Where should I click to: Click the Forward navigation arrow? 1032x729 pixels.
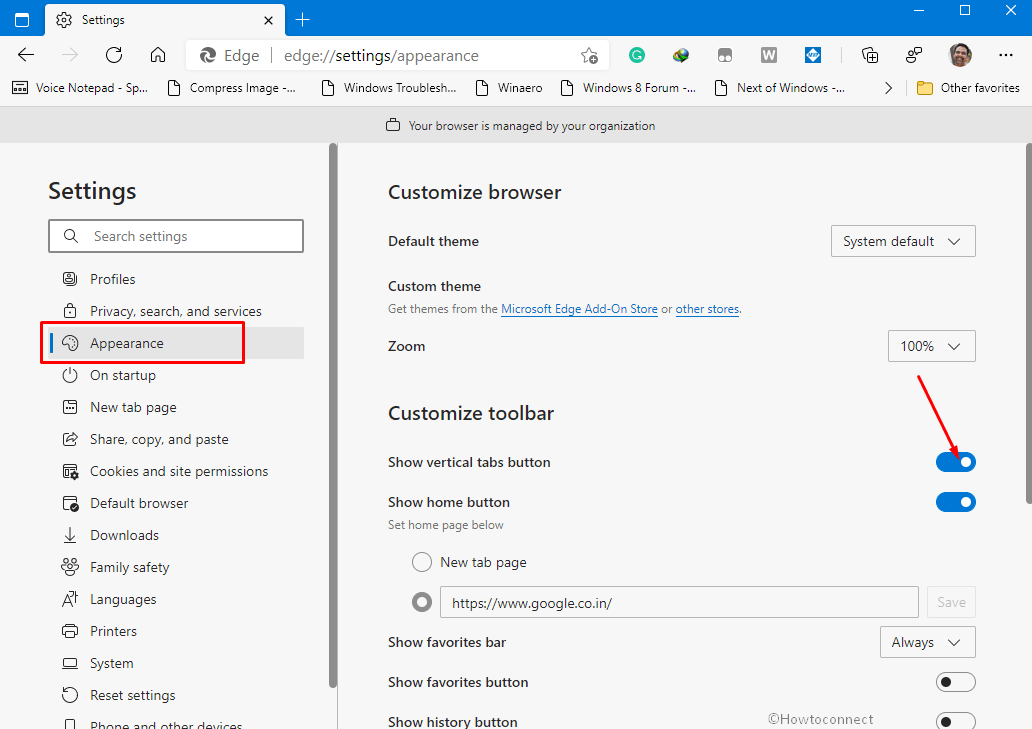click(70, 55)
